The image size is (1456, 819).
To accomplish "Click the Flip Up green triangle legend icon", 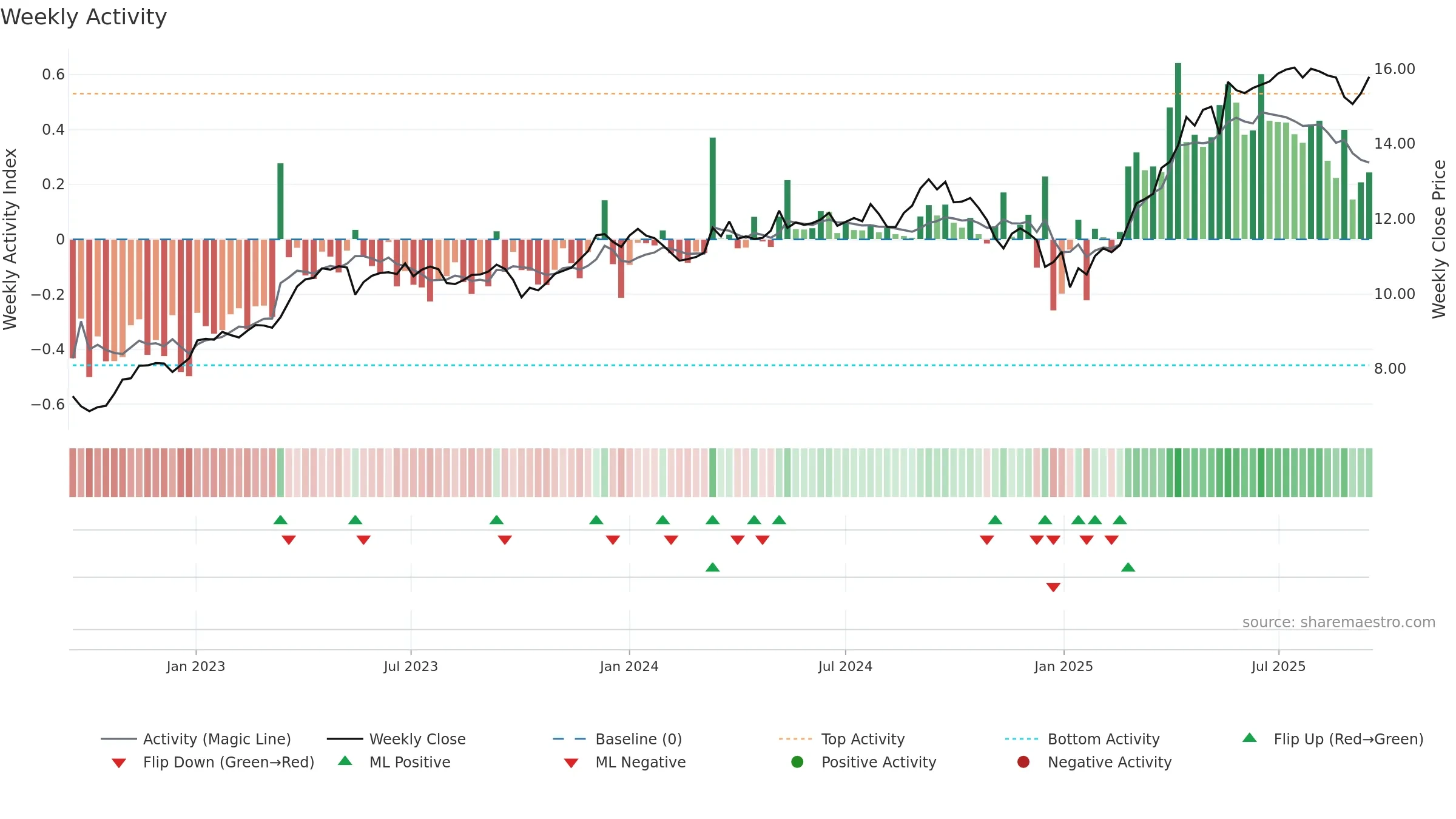I will (x=1249, y=738).
